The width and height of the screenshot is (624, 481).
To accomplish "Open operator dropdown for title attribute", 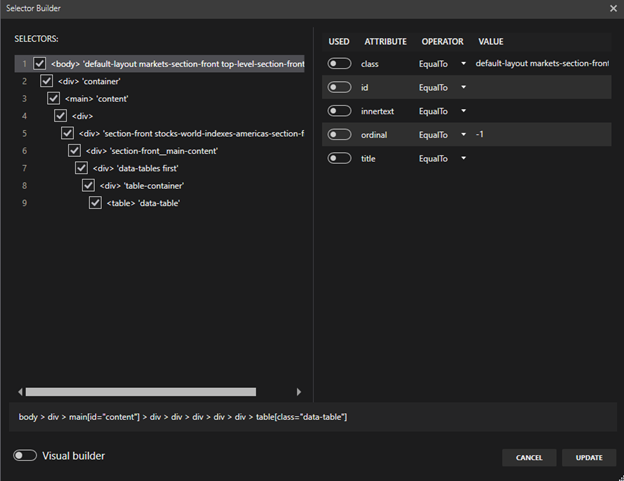I will coord(464,159).
